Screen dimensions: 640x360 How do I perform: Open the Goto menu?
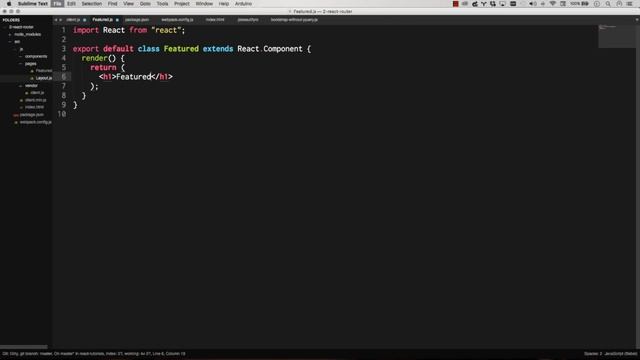click(145, 4)
